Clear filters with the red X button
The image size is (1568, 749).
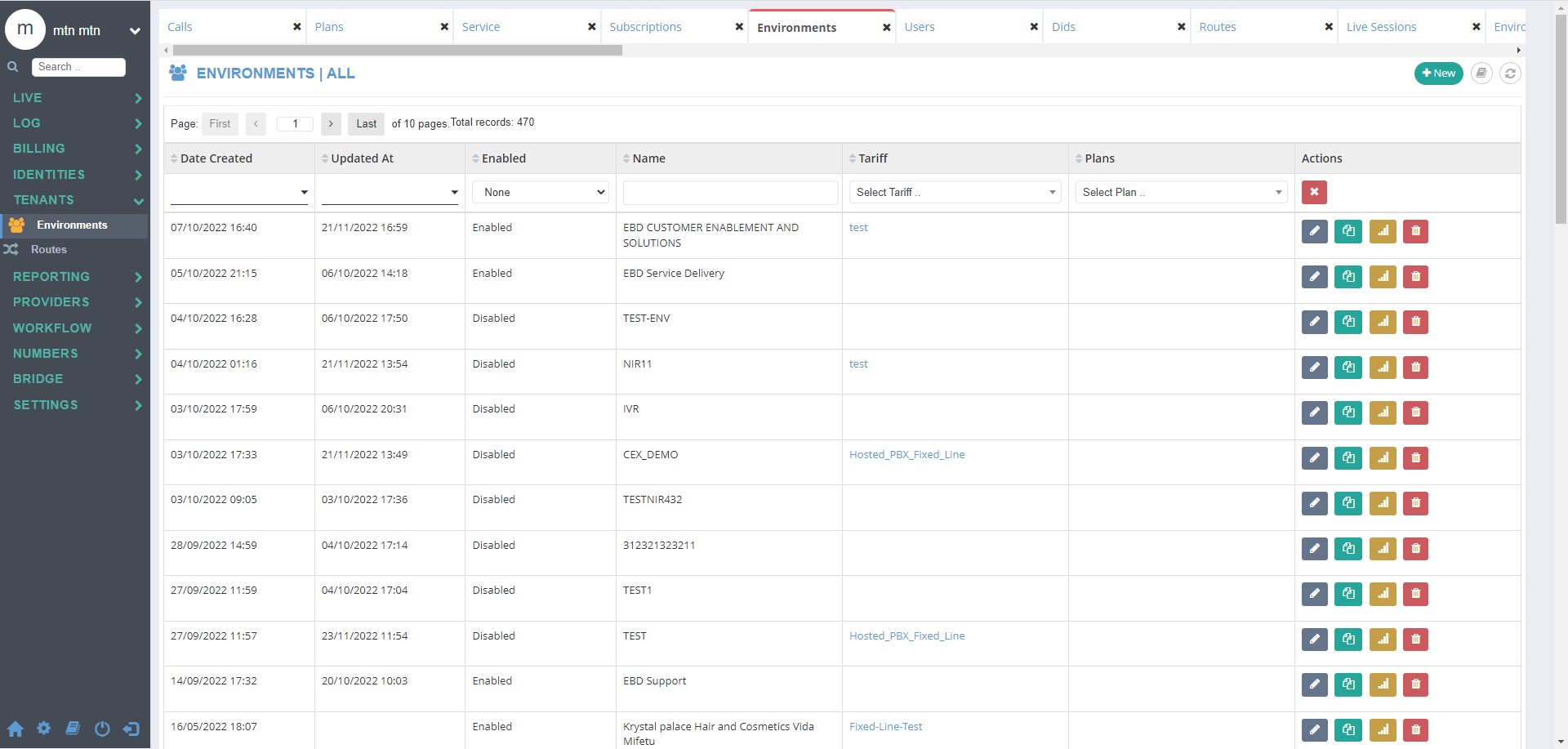click(x=1314, y=192)
